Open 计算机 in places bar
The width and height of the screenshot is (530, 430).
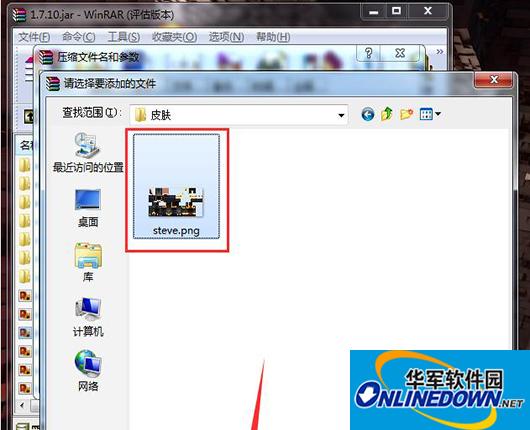[x=88, y=317]
